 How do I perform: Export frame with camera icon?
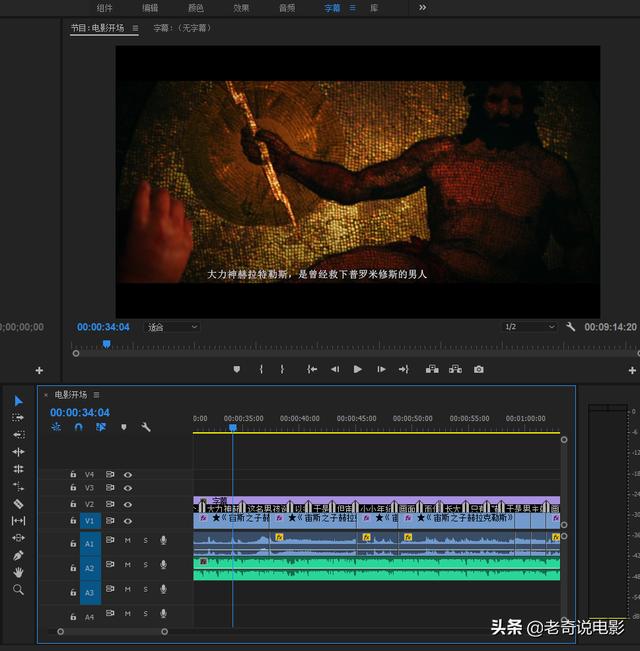pos(479,369)
